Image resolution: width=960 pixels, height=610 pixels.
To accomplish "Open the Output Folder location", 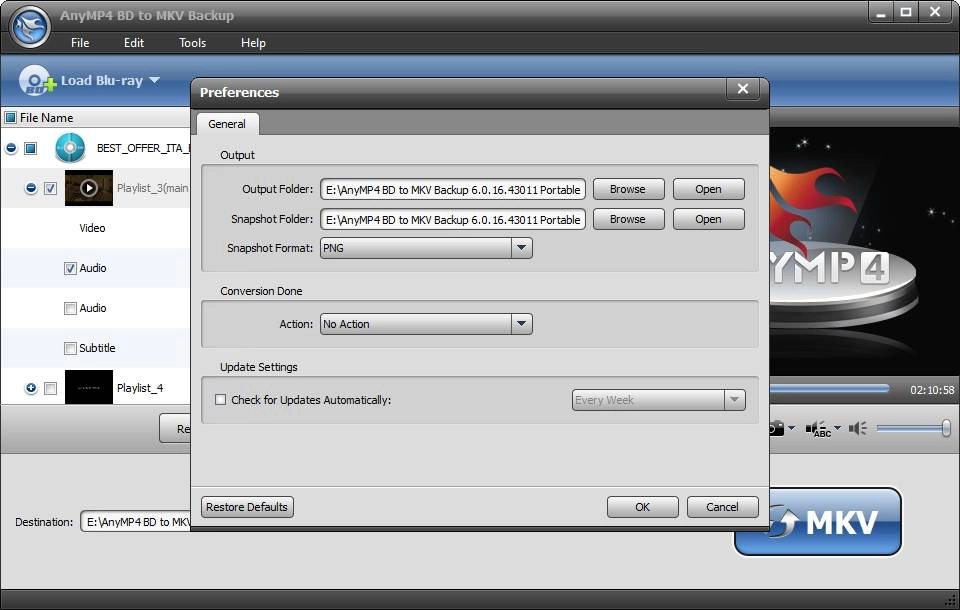I will [708, 189].
